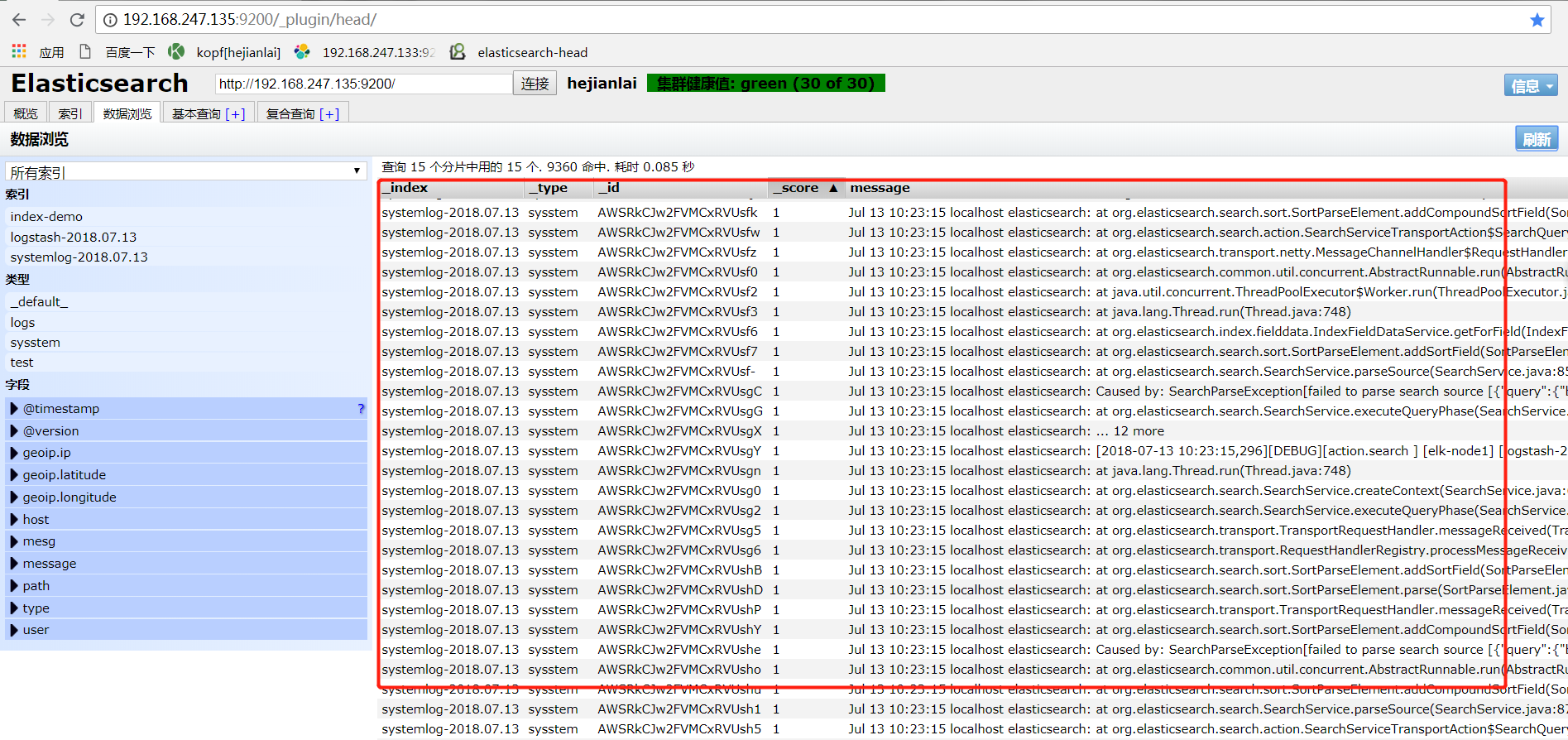Reload the page with the refresh icon
Image resolution: width=1568 pixels, height=740 pixels.
click(x=77, y=20)
